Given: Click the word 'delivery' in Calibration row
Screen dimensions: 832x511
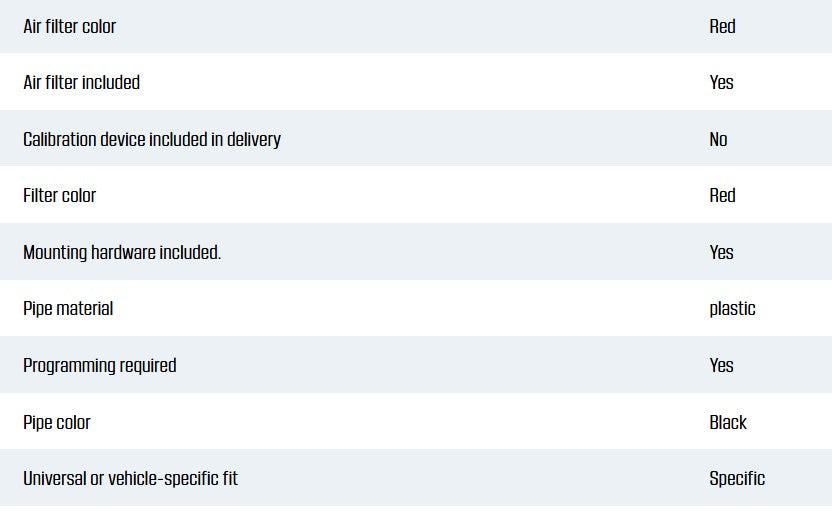Looking at the screenshot, I should [x=254, y=139].
